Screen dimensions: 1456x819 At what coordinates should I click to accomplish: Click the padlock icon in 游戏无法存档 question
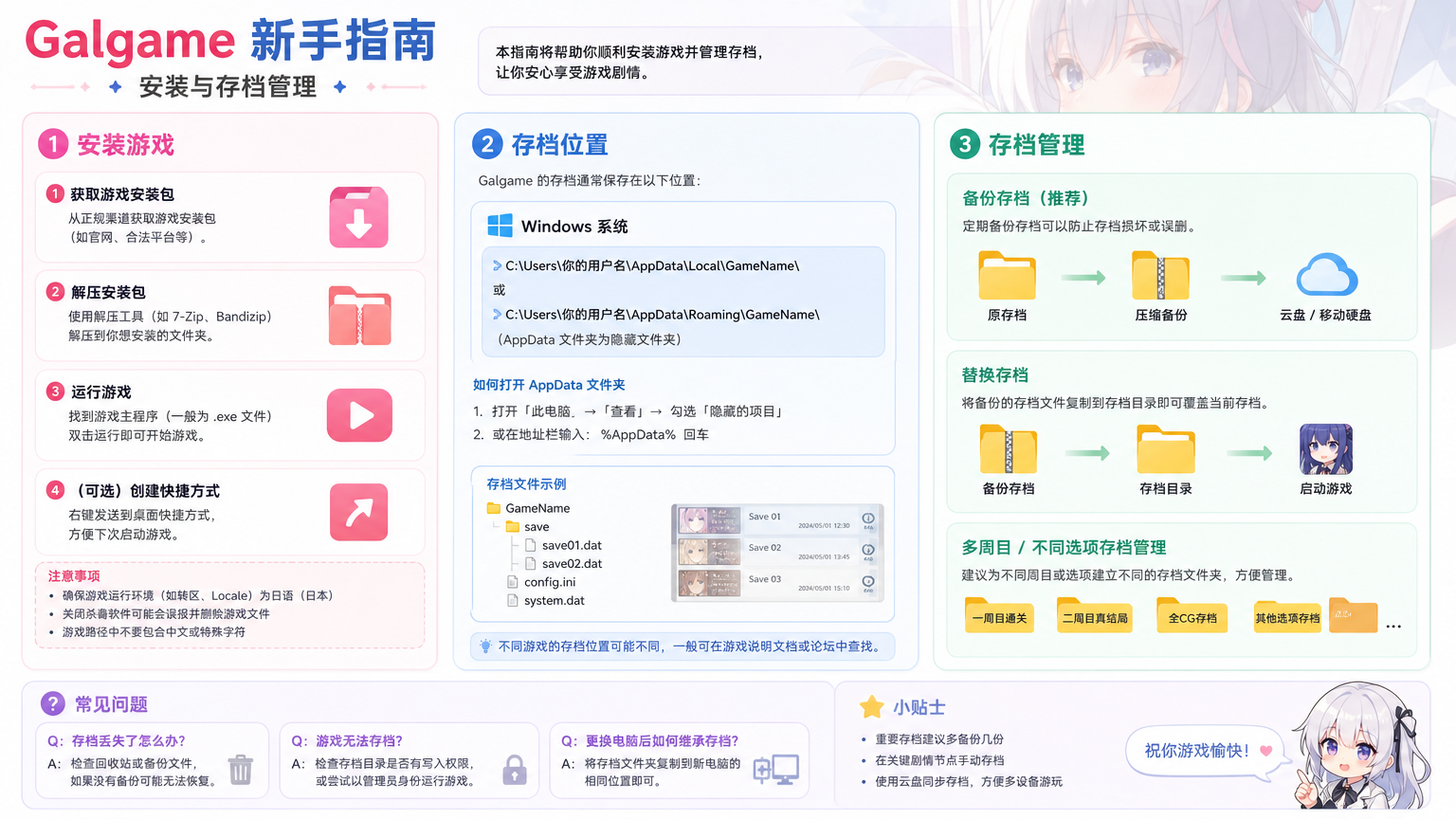tap(515, 770)
